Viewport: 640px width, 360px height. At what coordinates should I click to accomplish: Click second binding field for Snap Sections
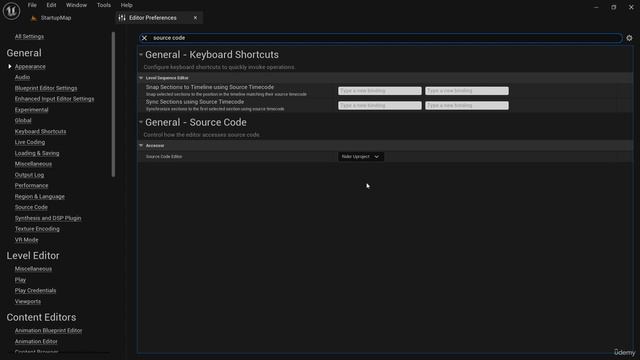pyautogui.click(x=467, y=91)
